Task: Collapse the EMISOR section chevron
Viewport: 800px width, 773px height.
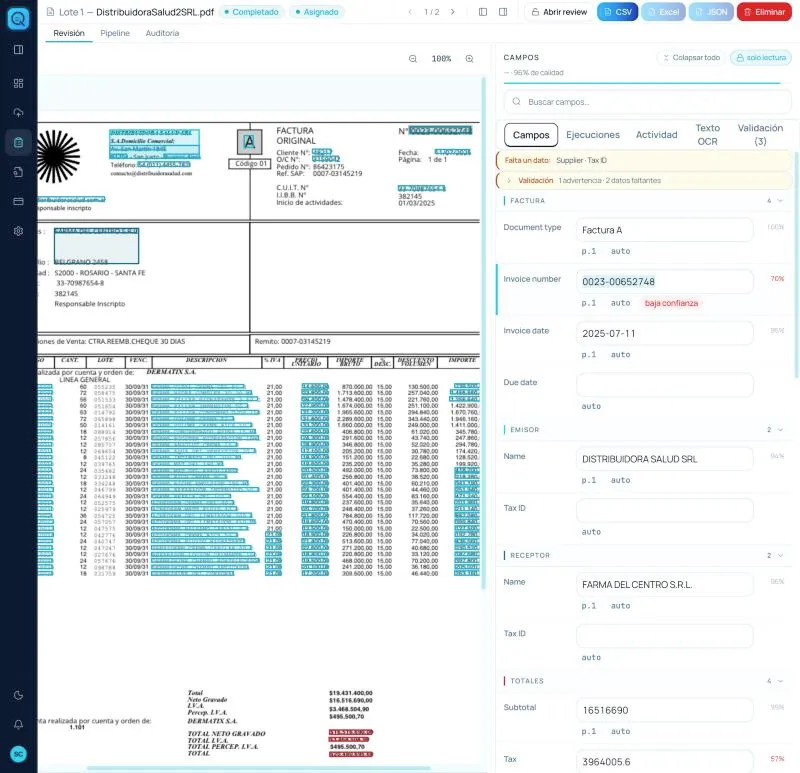Action: pos(780,430)
